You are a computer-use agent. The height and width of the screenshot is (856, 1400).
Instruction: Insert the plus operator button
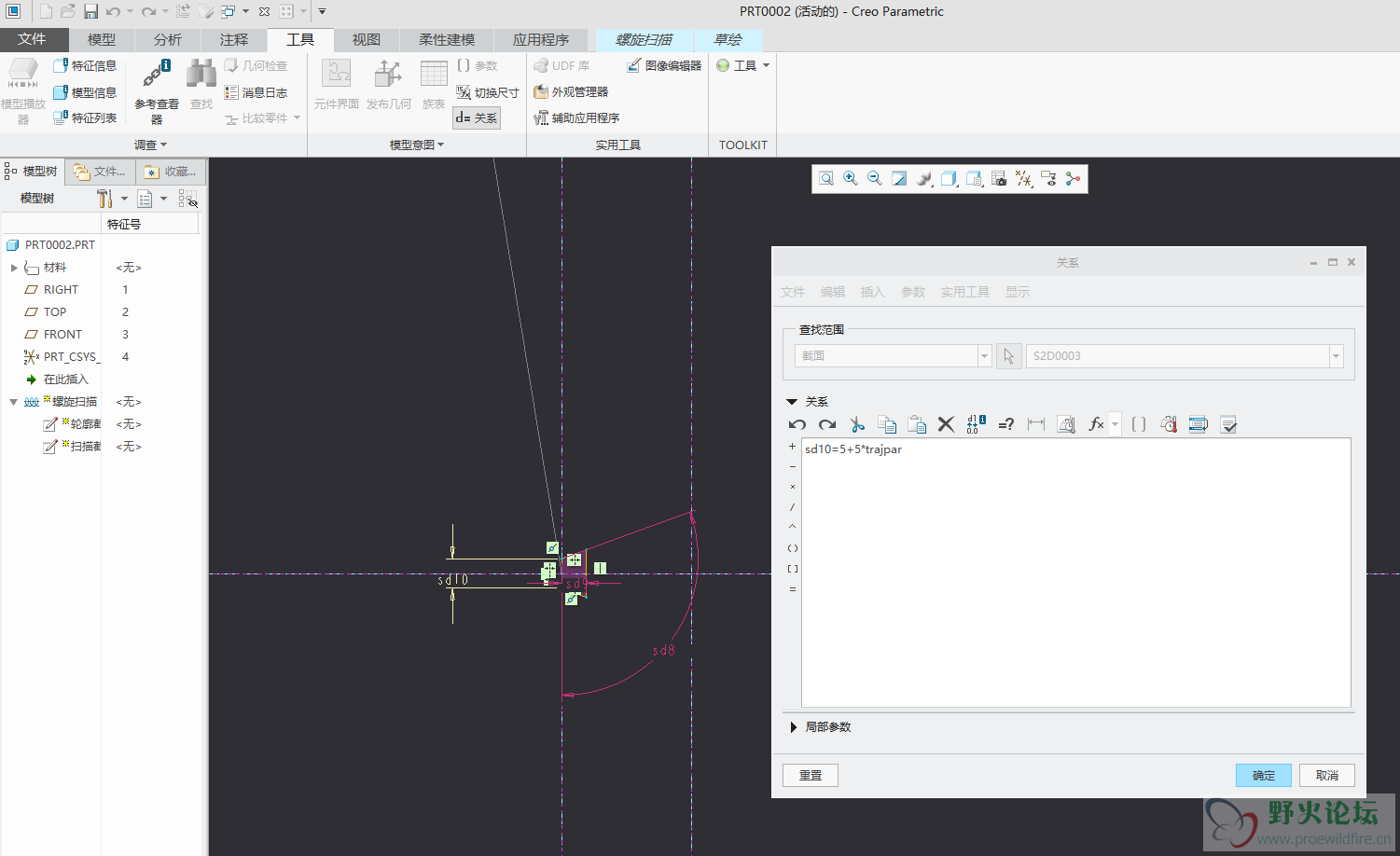[793, 447]
